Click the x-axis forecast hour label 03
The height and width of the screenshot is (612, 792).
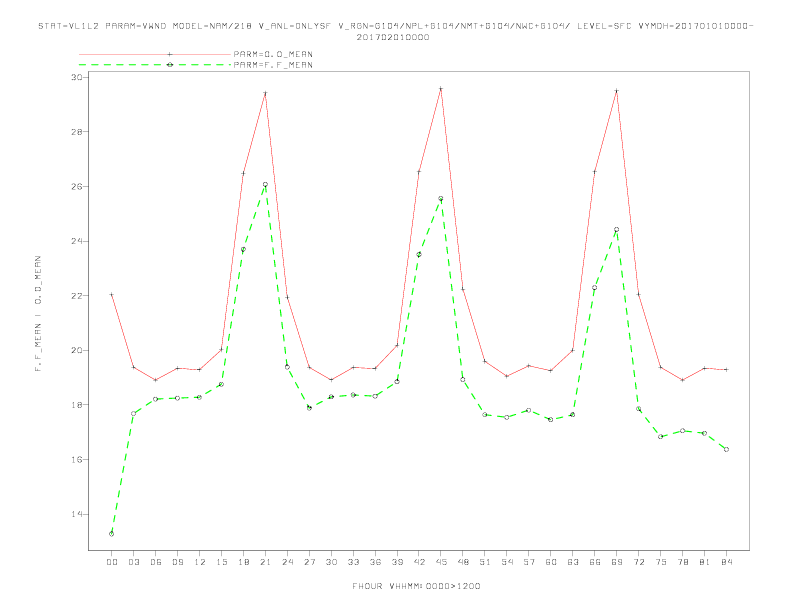(133, 562)
